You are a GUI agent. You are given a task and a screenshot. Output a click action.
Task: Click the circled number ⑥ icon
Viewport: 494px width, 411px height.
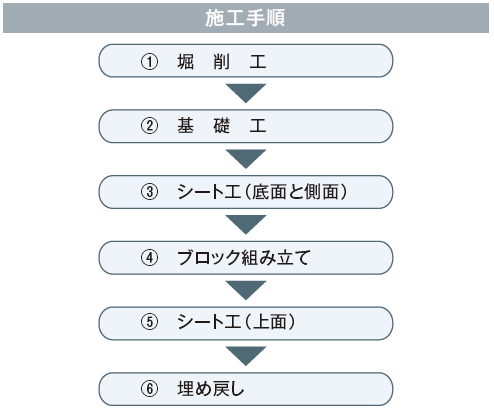point(149,389)
